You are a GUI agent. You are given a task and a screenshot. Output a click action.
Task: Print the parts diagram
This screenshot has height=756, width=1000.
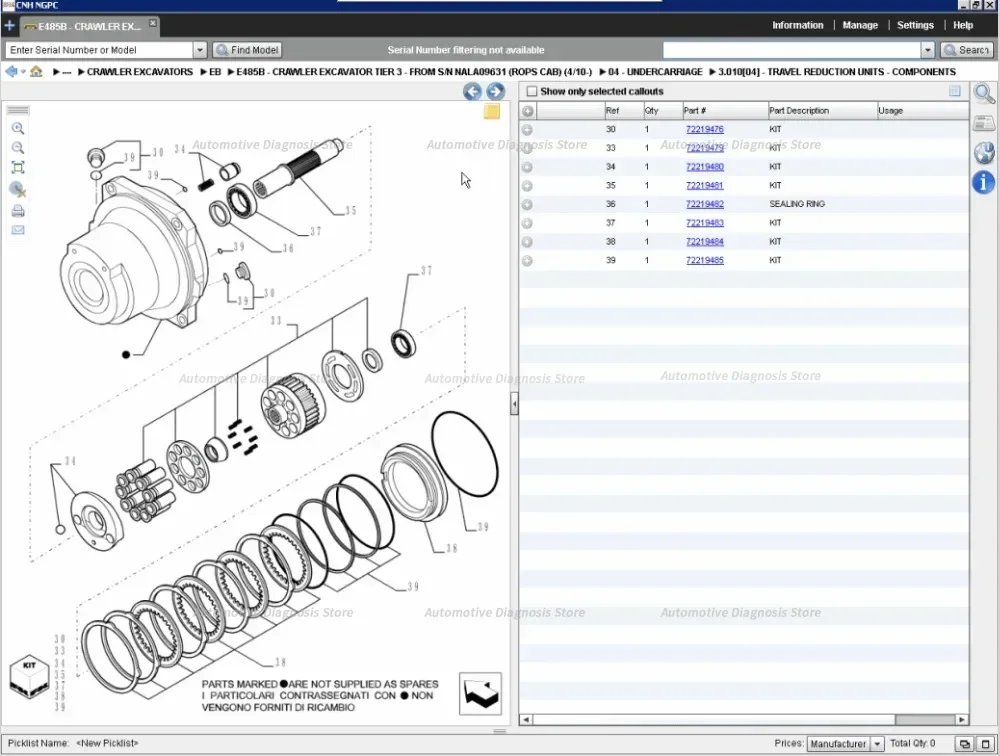[x=18, y=211]
